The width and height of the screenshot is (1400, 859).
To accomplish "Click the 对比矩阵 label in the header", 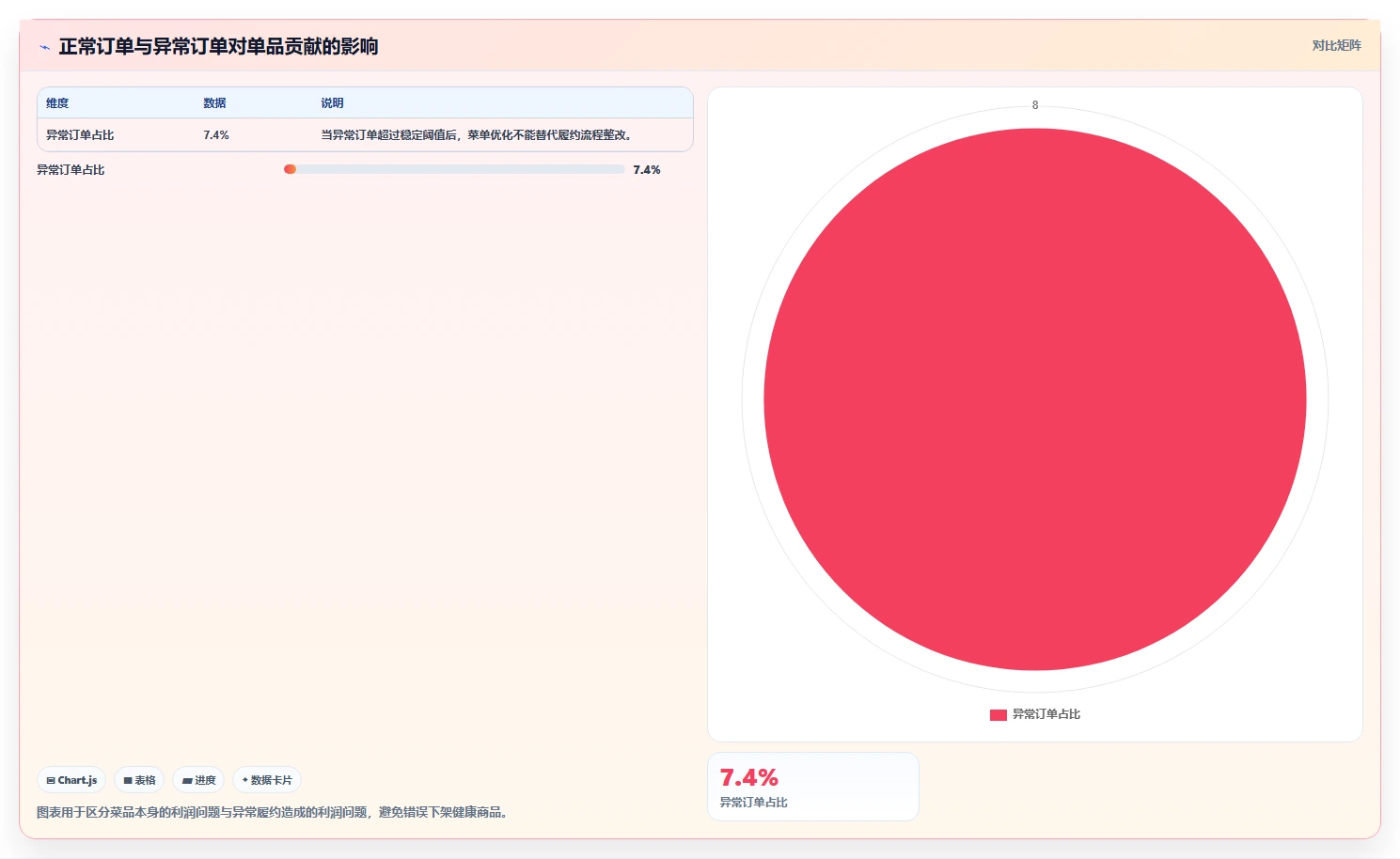I will [1336, 45].
